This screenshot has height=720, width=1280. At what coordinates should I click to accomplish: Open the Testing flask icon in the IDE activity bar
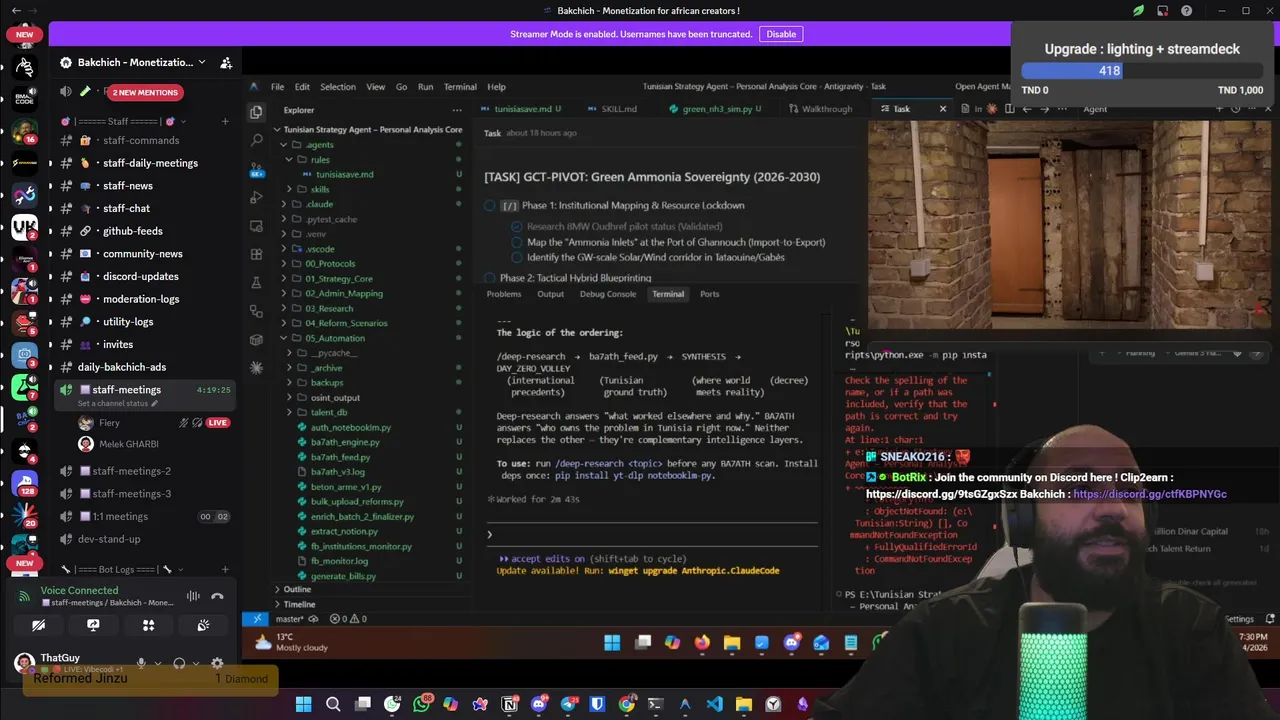[x=256, y=283]
